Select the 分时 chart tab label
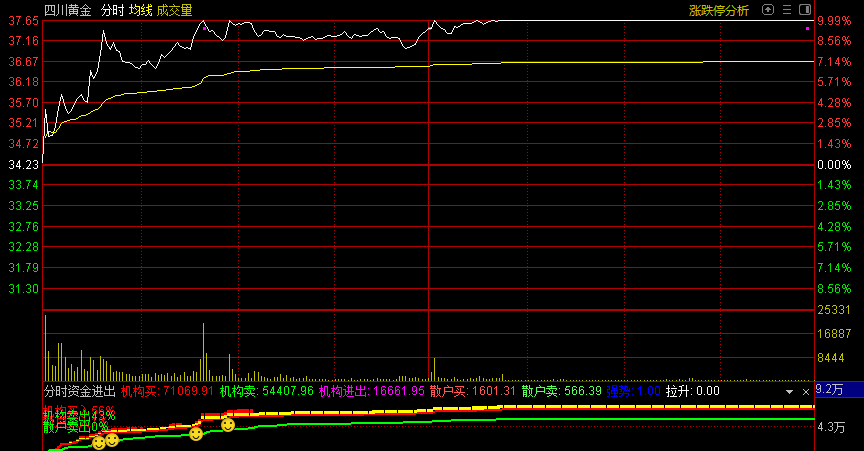This screenshot has width=864, height=451. [x=112, y=10]
